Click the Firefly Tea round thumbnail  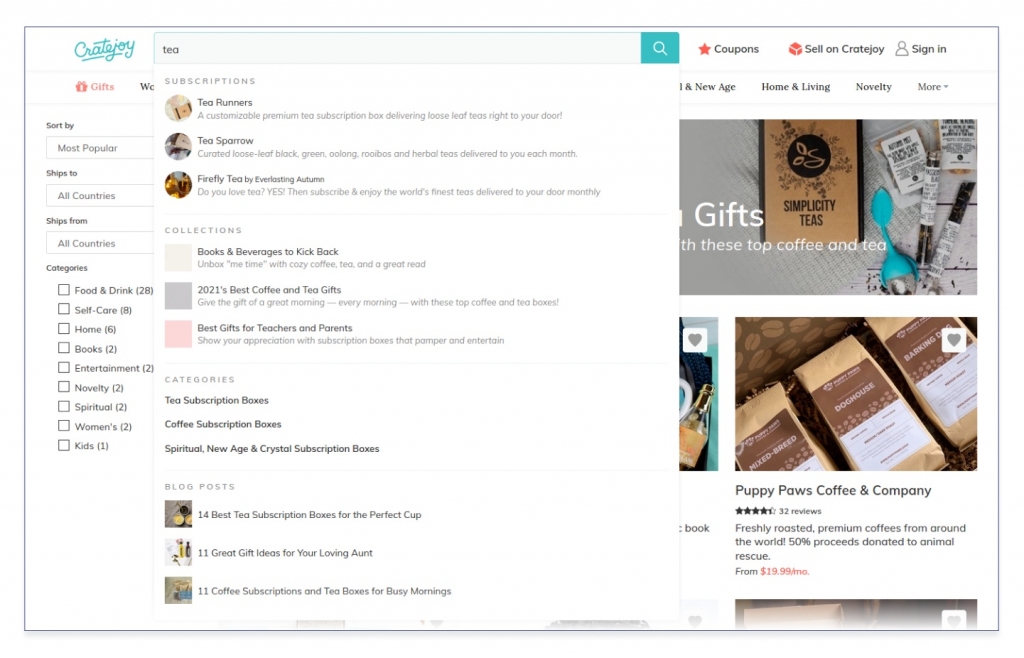point(178,185)
